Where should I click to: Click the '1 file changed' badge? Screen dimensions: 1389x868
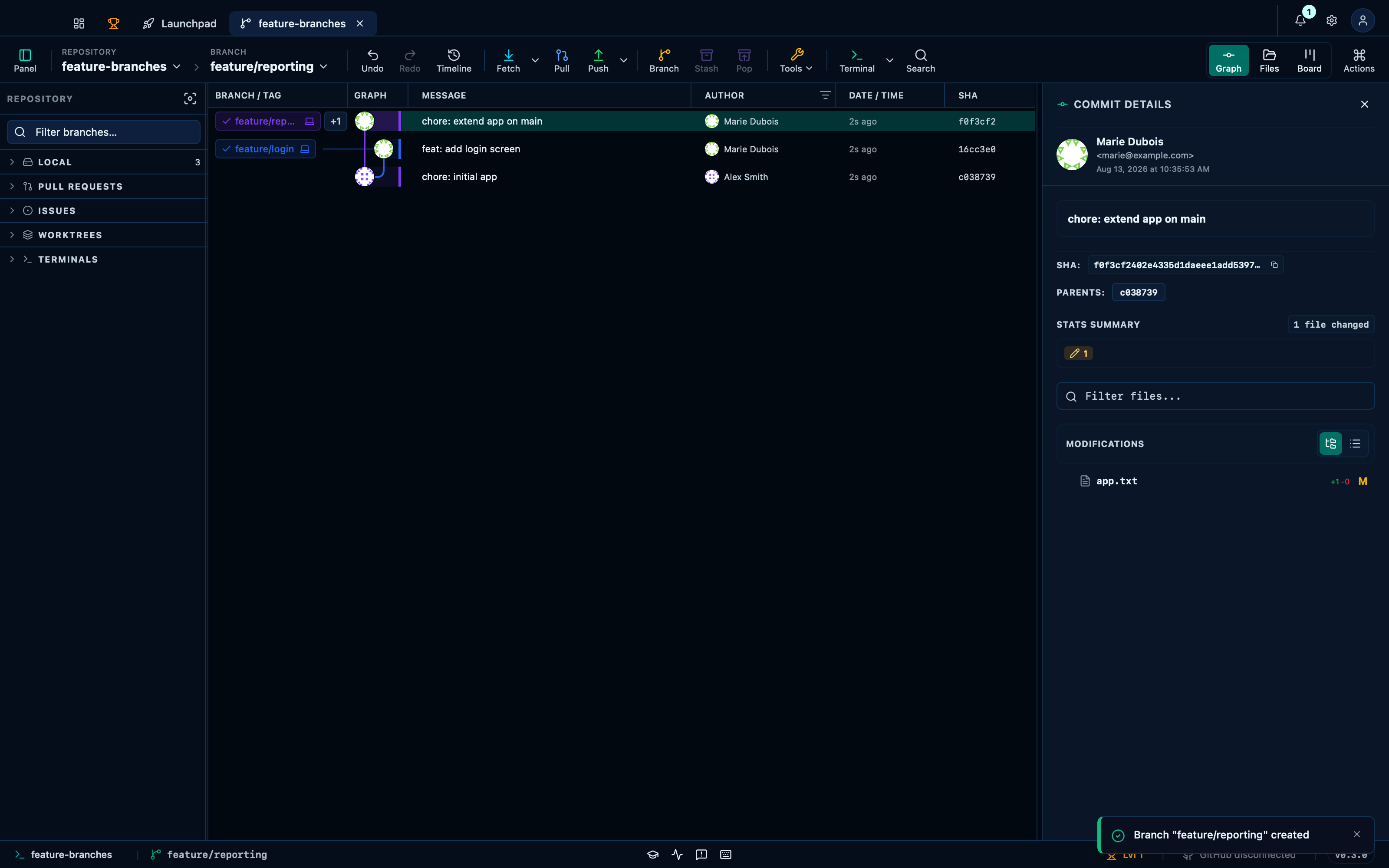[x=1330, y=324]
